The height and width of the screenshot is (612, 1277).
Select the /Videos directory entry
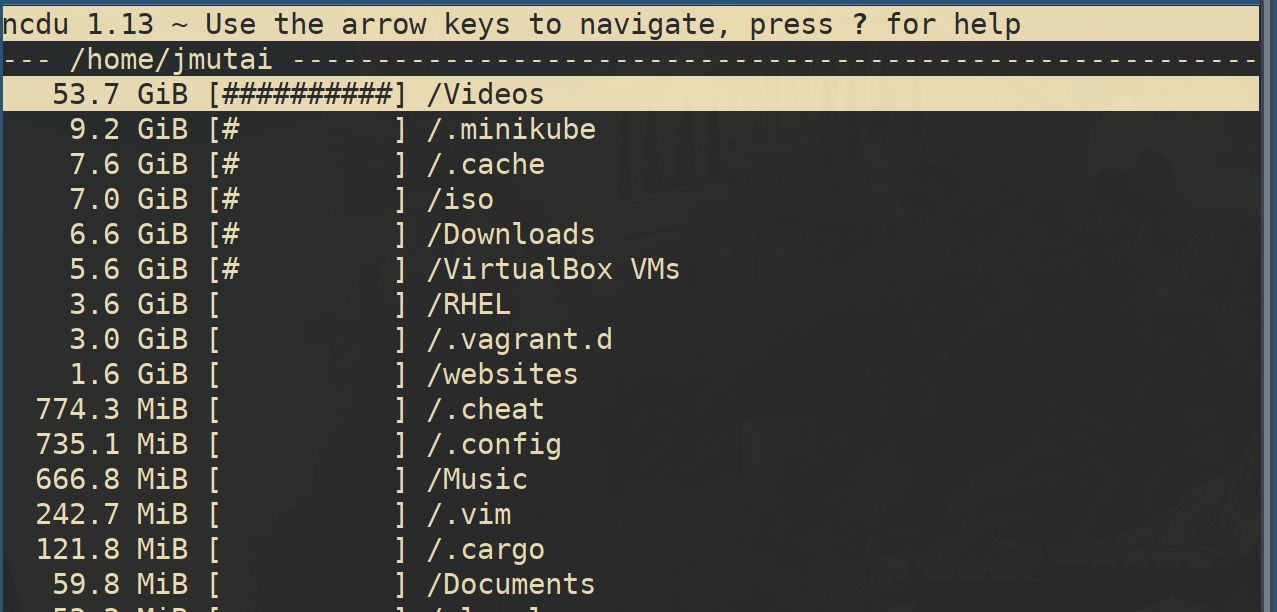(x=485, y=94)
